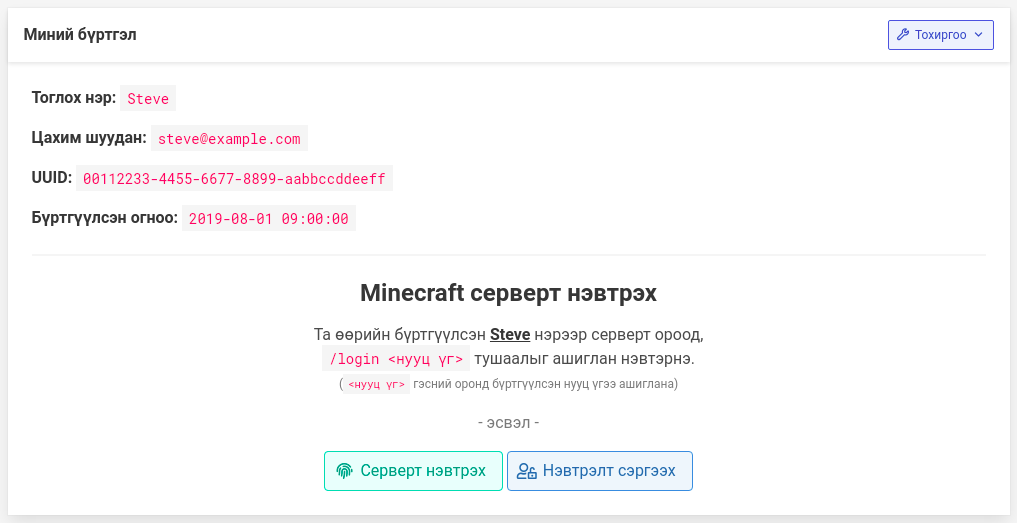Expand the chevron arrow beside Тохиргоо
The width and height of the screenshot is (1017, 523).
[x=979, y=35]
